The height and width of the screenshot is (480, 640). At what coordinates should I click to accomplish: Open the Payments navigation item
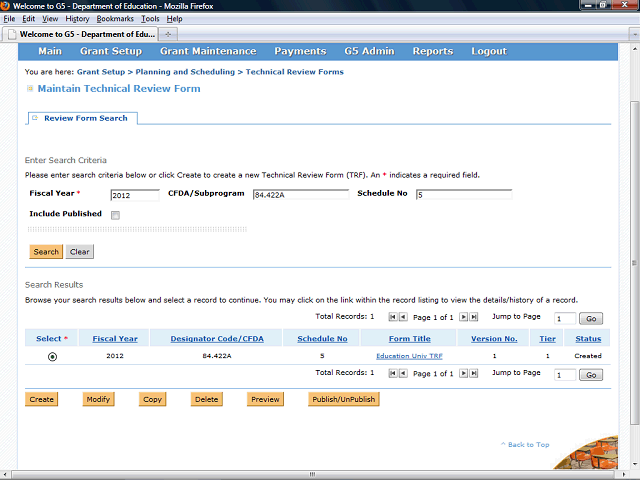point(300,51)
